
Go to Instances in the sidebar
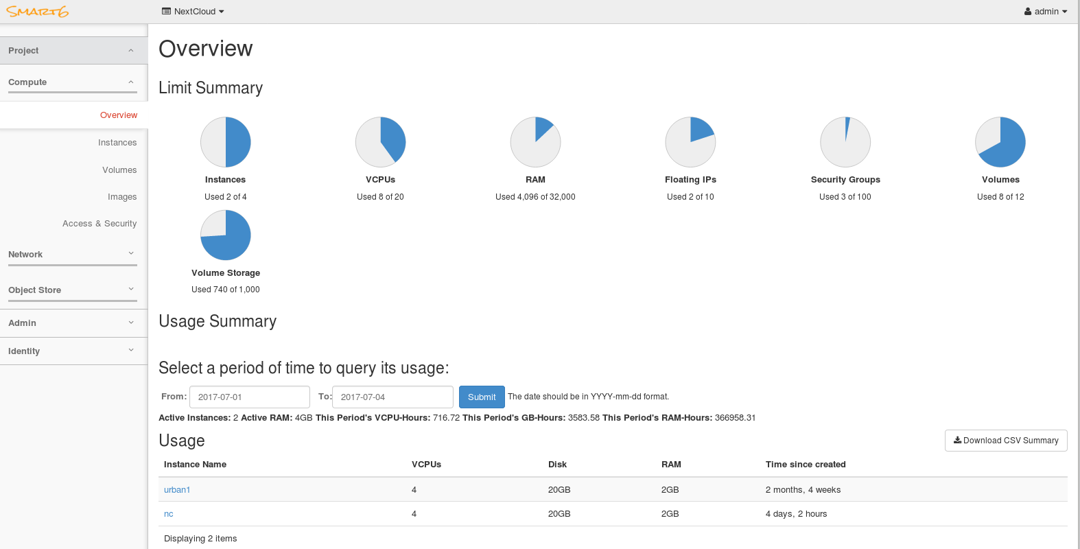[x=117, y=143]
